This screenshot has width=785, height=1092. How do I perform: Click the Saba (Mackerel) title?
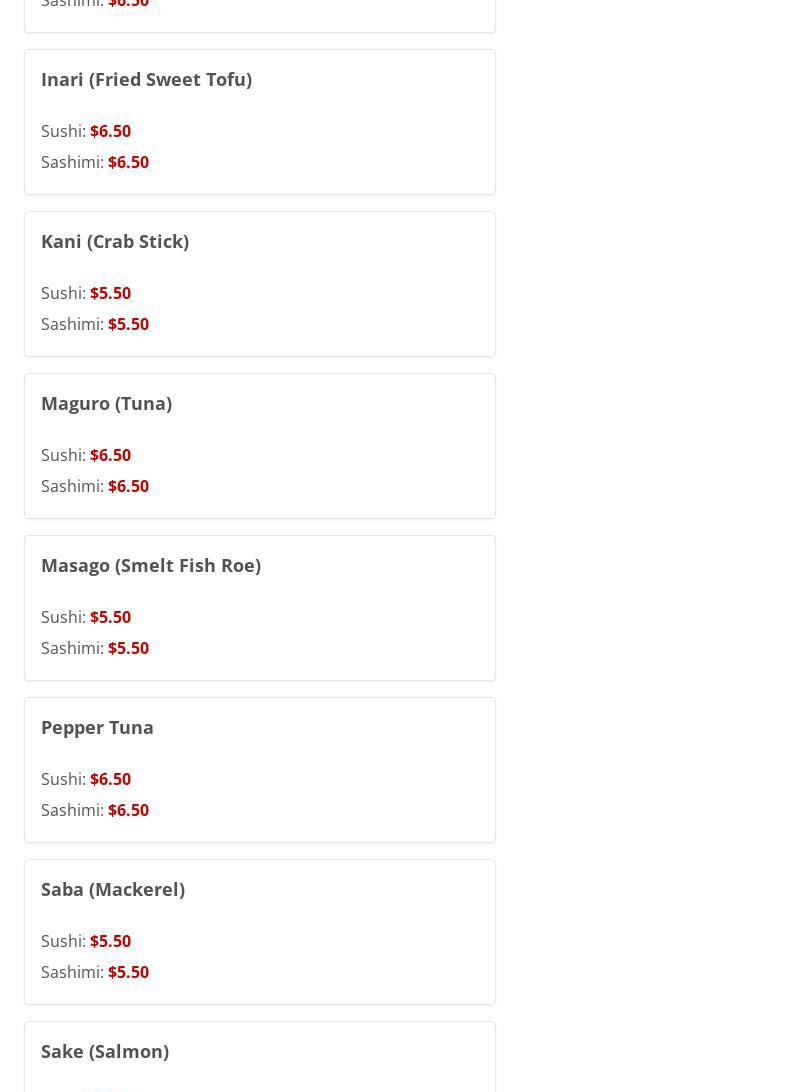pos(113,889)
